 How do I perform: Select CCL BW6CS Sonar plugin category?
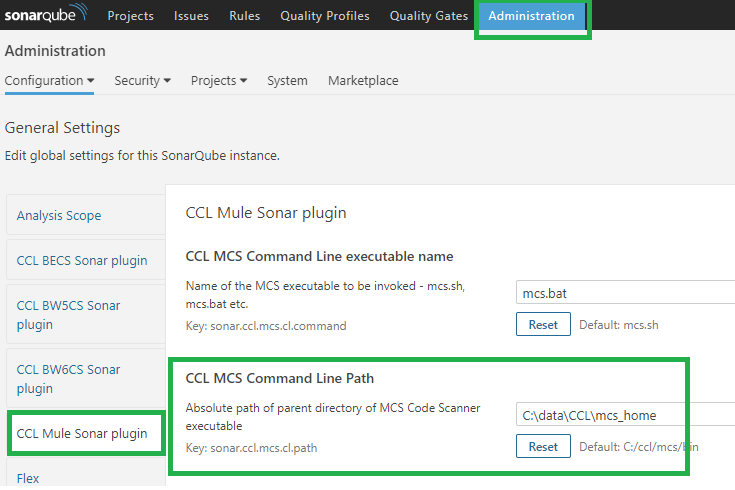click(86, 379)
